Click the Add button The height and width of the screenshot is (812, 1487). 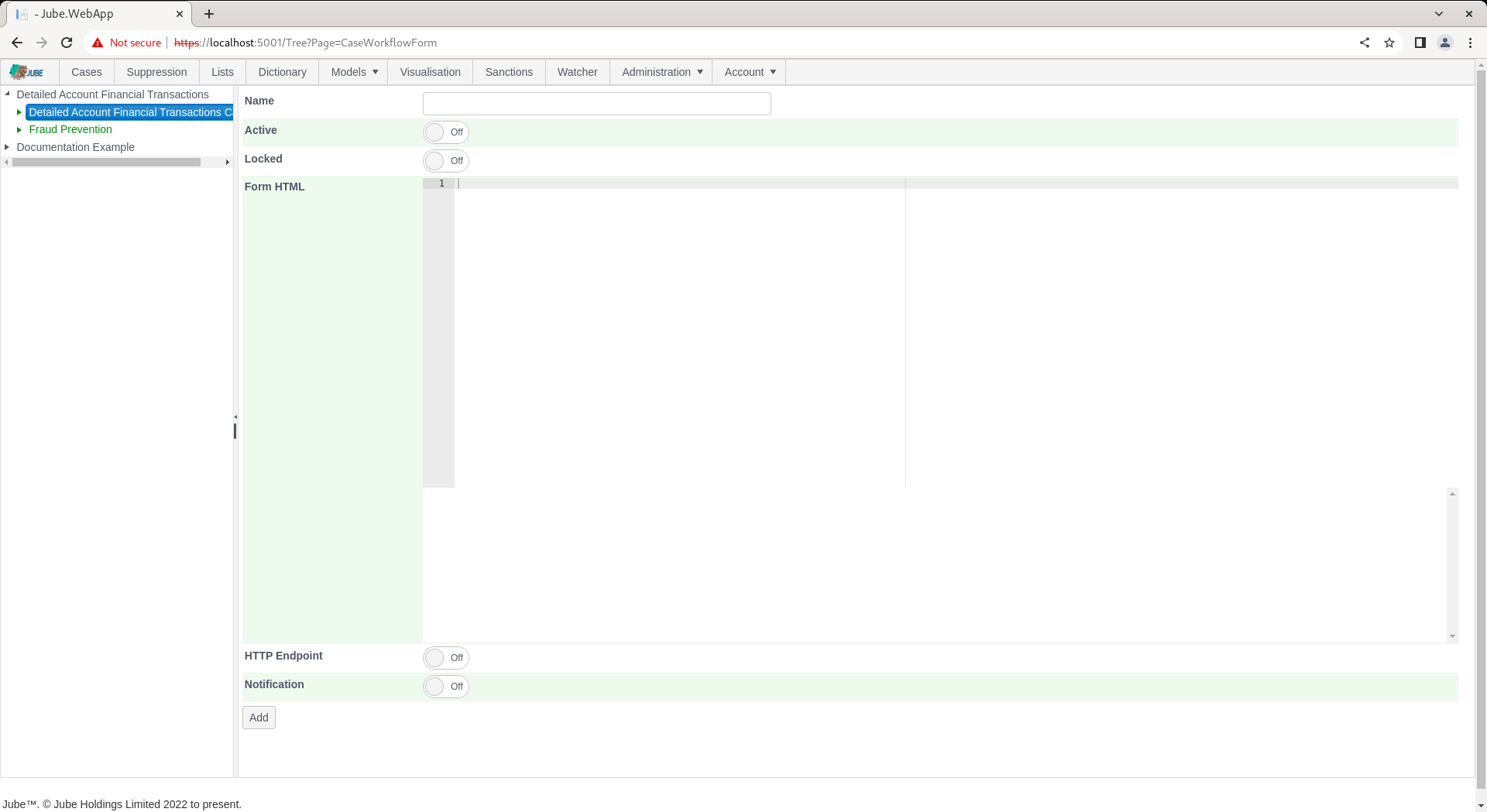click(x=259, y=718)
